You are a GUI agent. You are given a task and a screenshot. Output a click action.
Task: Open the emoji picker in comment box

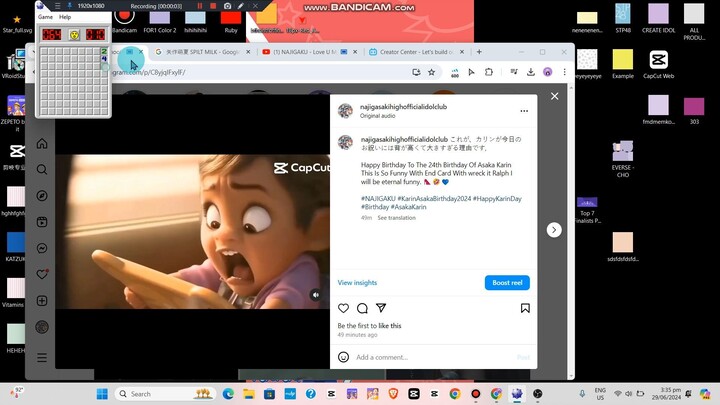(x=343, y=357)
